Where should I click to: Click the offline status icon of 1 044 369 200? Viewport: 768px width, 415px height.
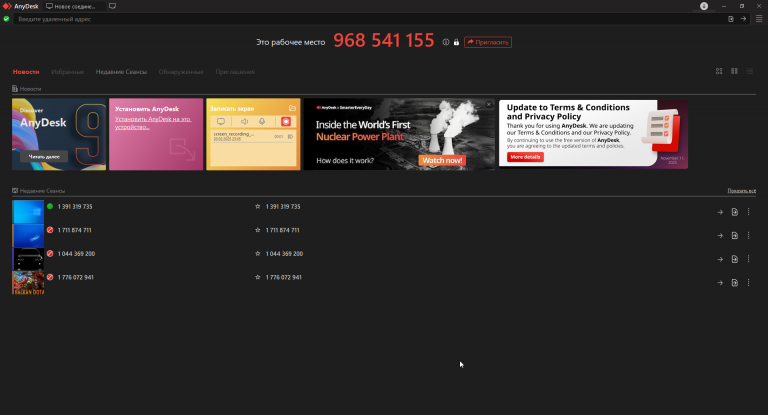click(x=50, y=253)
